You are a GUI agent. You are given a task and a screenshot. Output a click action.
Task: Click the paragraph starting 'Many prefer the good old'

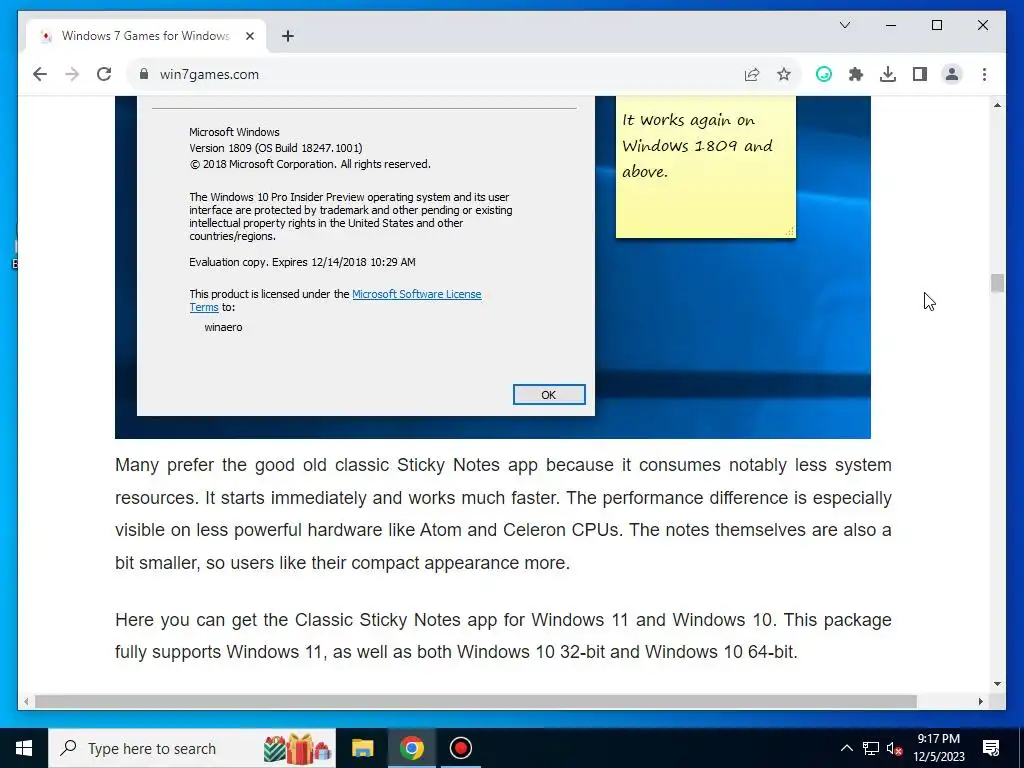point(503,513)
